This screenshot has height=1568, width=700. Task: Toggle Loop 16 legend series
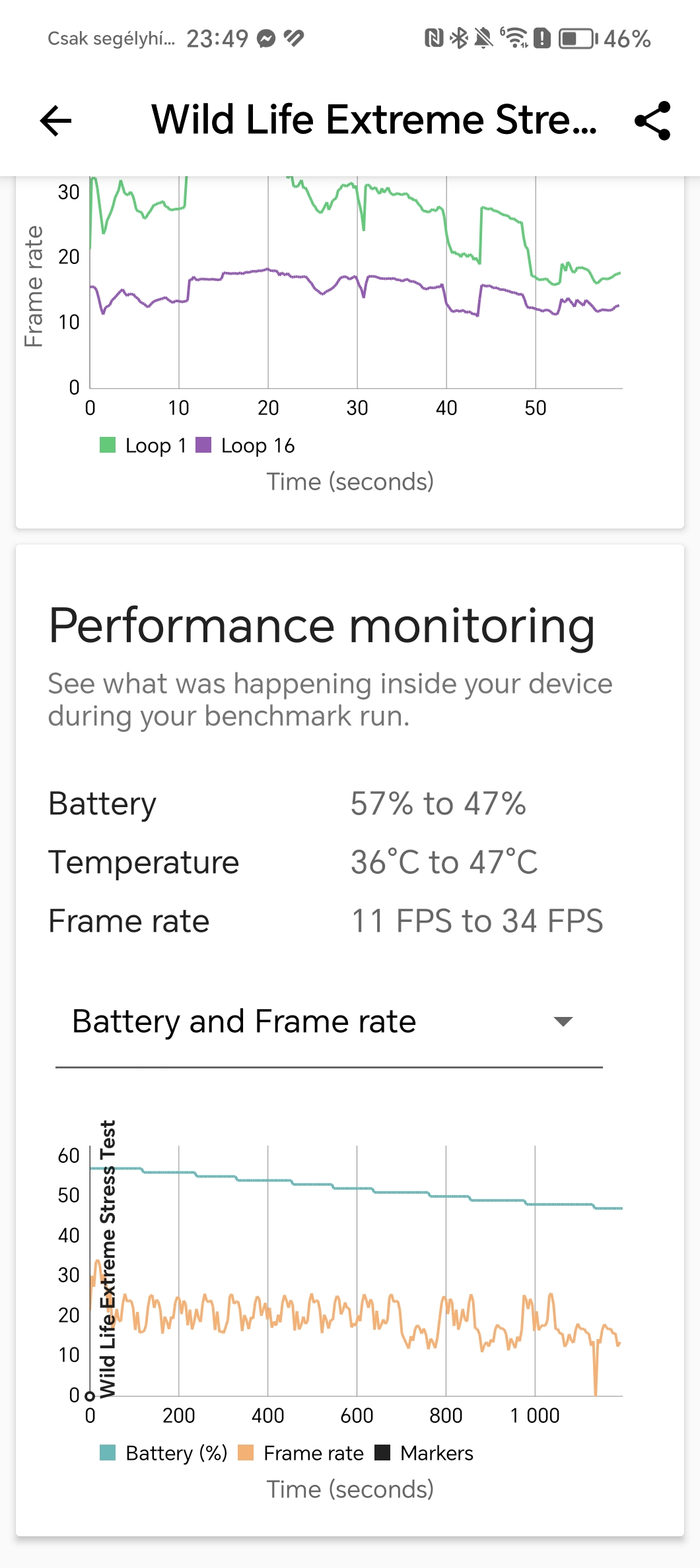(x=246, y=445)
